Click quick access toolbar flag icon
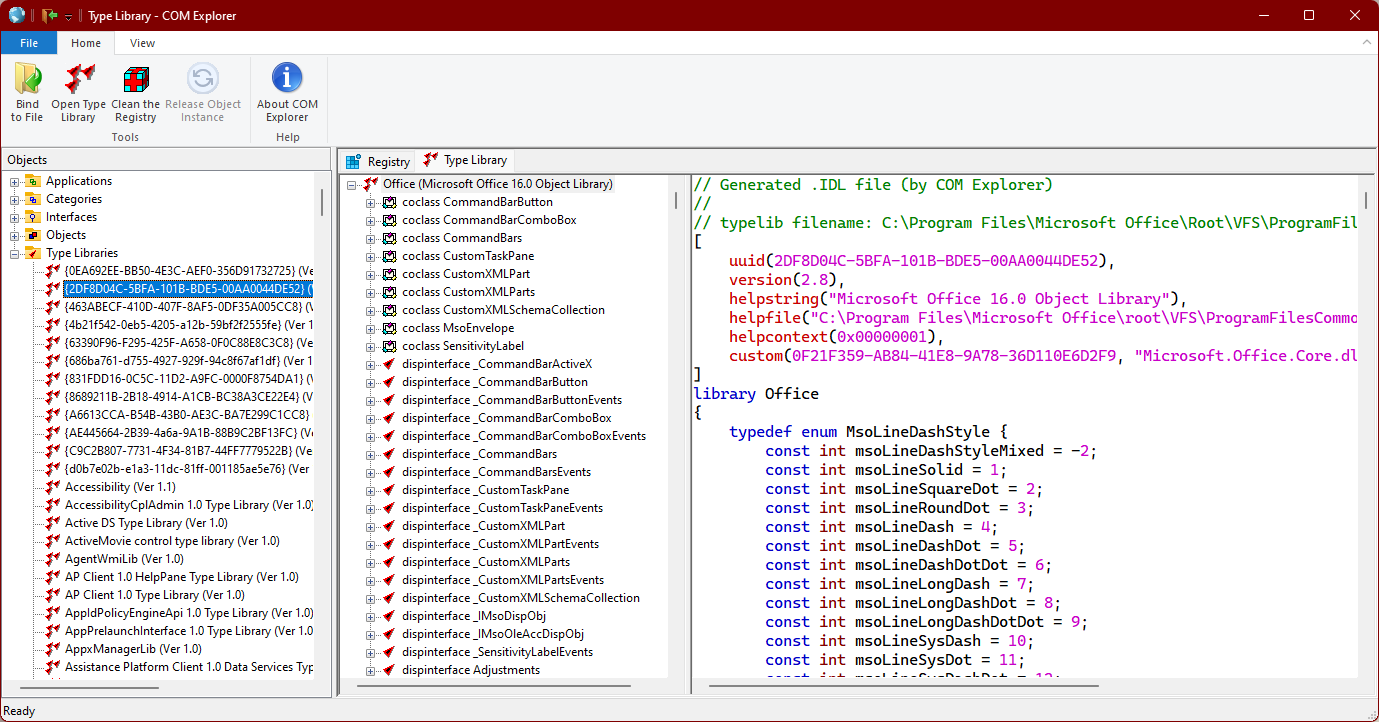This screenshot has width=1379, height=722. 50,15
